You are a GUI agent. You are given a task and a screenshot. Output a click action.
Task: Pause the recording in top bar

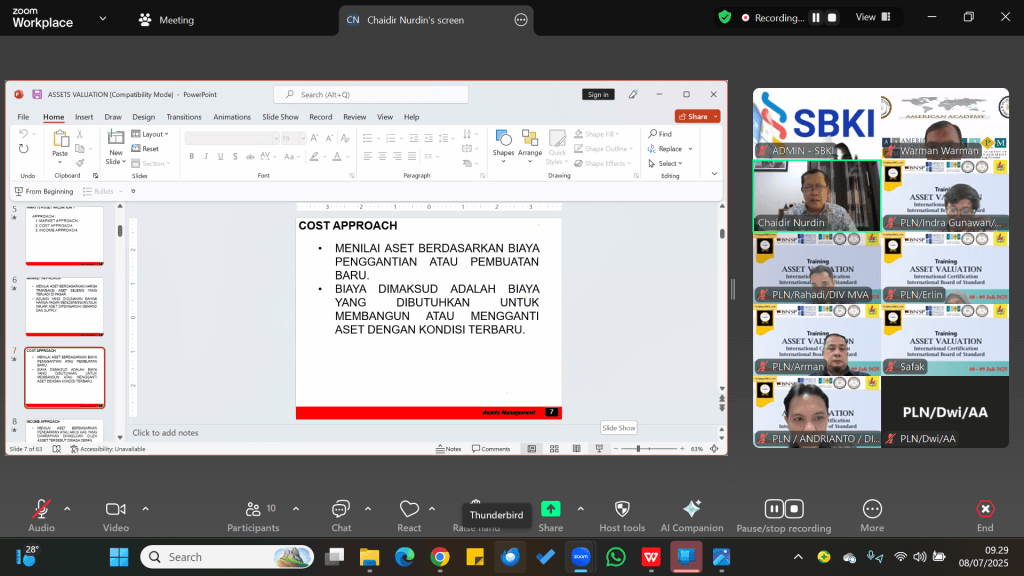pyautogui.click(x=816, y=18)
